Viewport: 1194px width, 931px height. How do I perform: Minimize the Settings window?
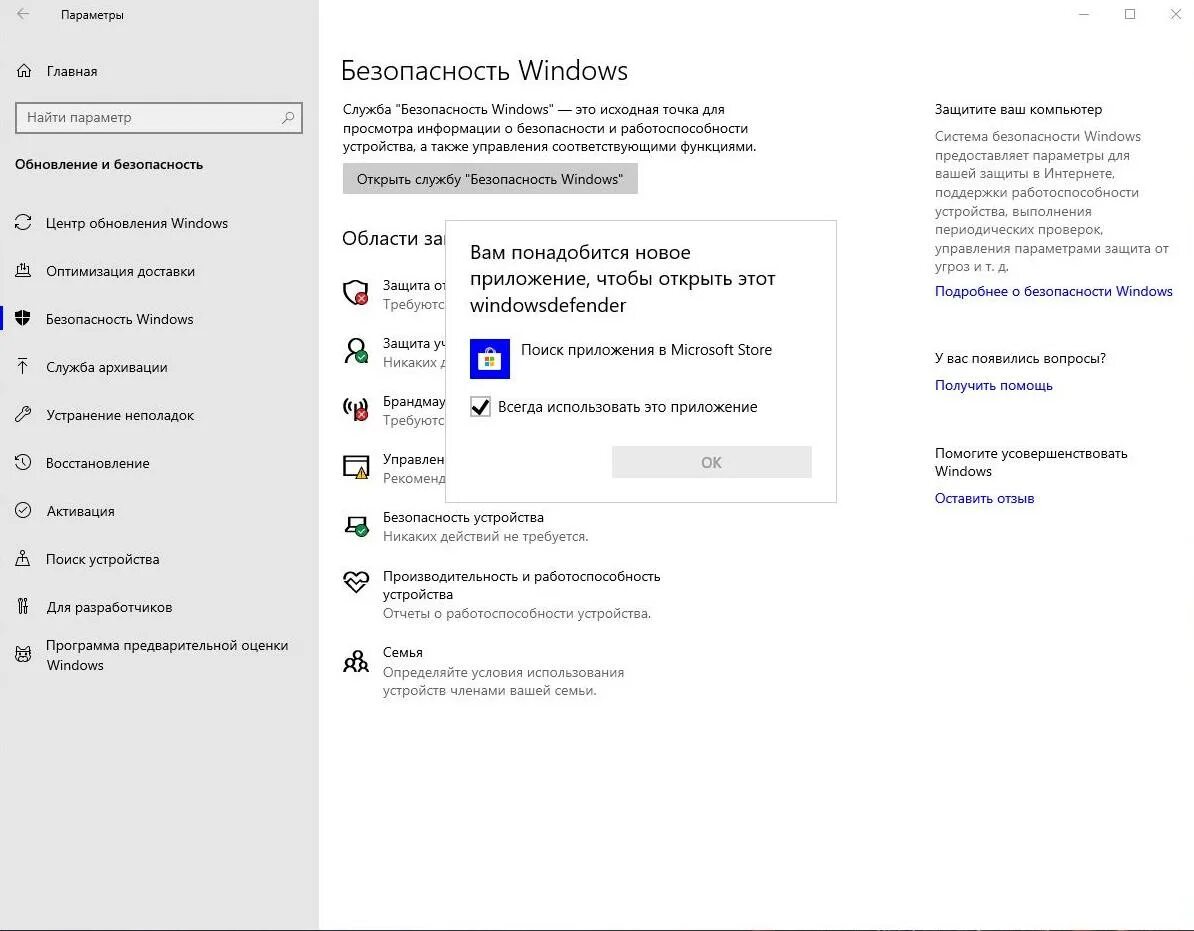coord(1084,14)
